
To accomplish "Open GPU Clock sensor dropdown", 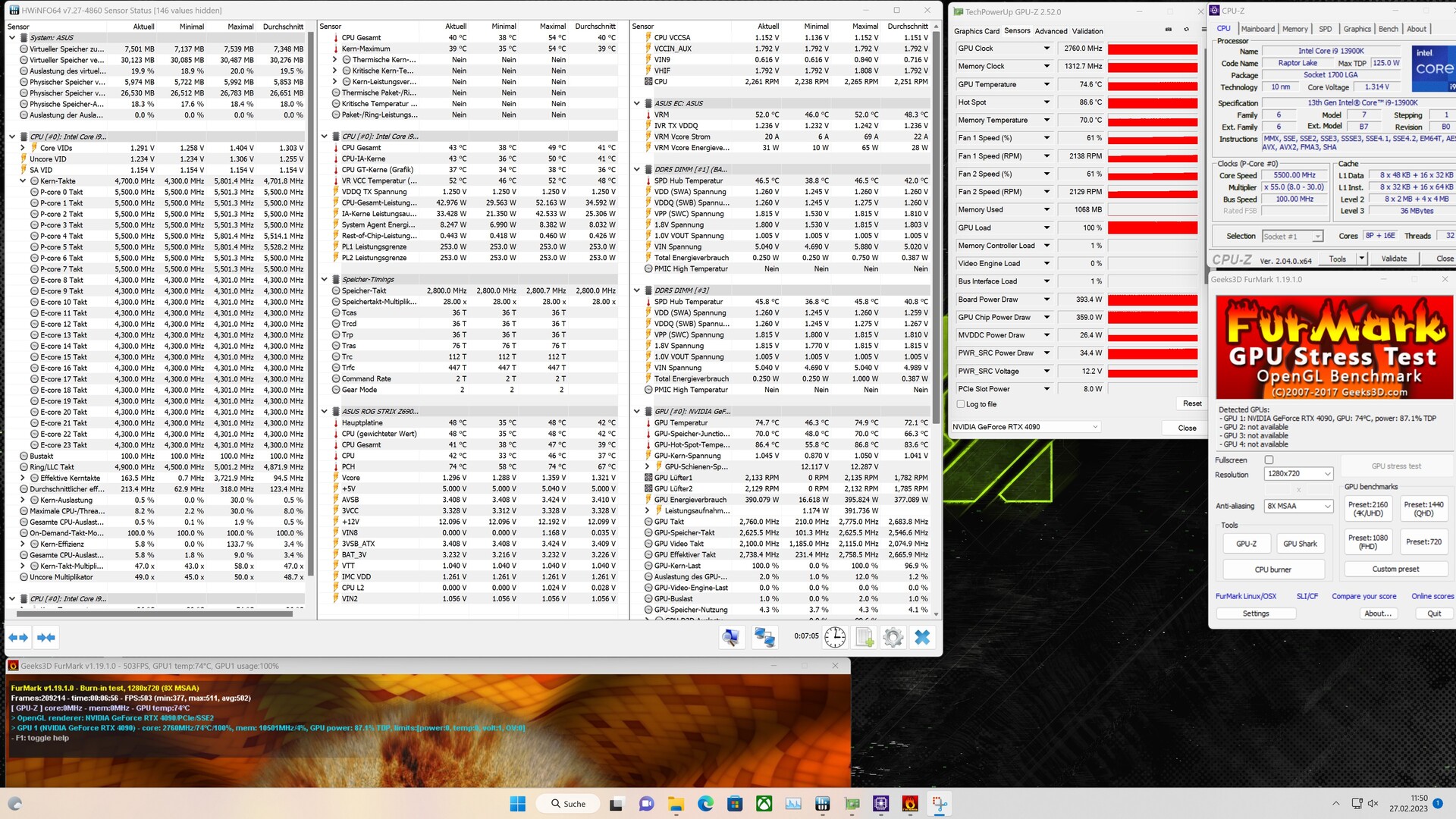I will pyautogui.click(x=1046, y=49).
